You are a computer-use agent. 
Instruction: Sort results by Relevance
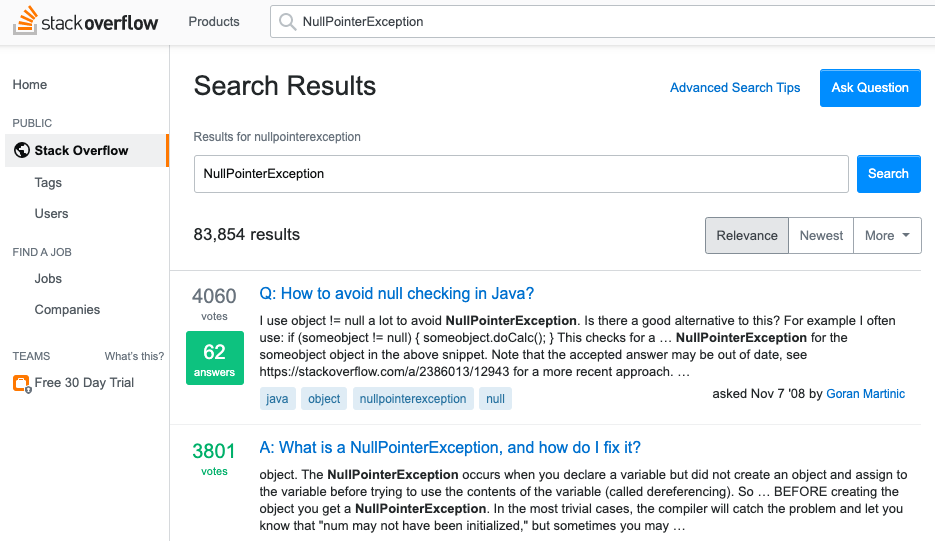(747, 236)
